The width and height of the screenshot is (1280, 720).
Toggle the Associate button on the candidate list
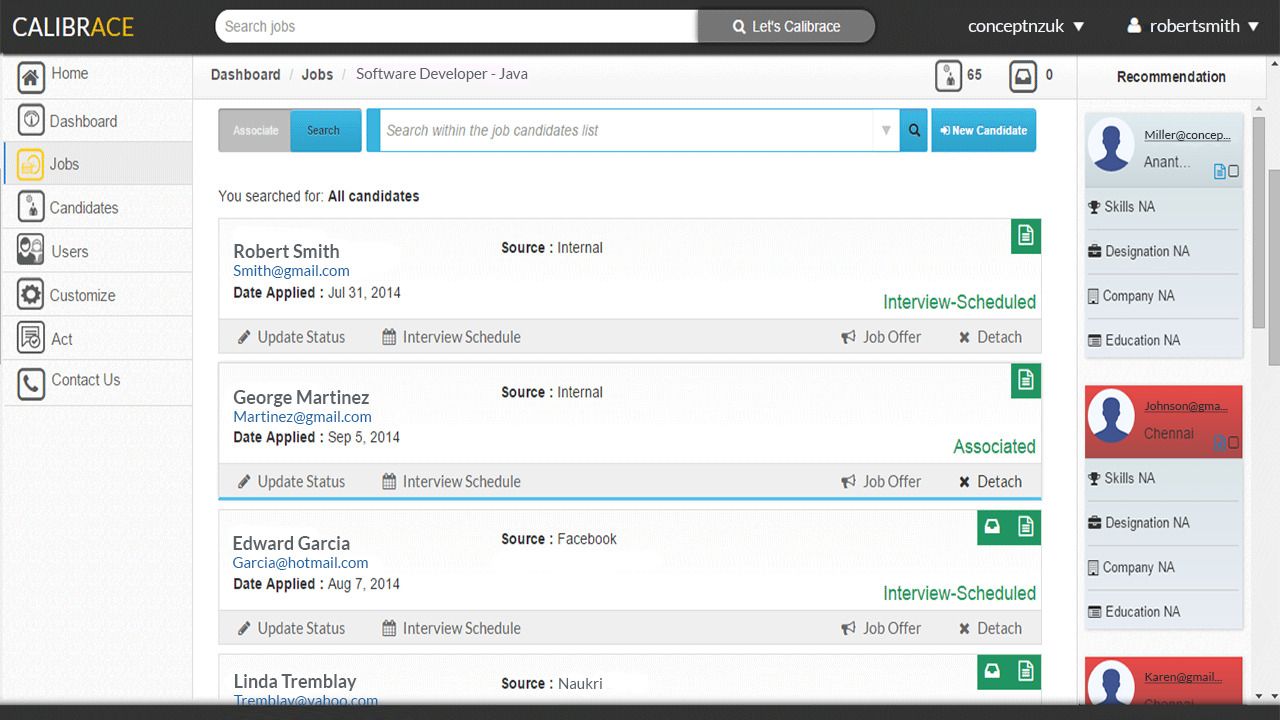[254, 130]
